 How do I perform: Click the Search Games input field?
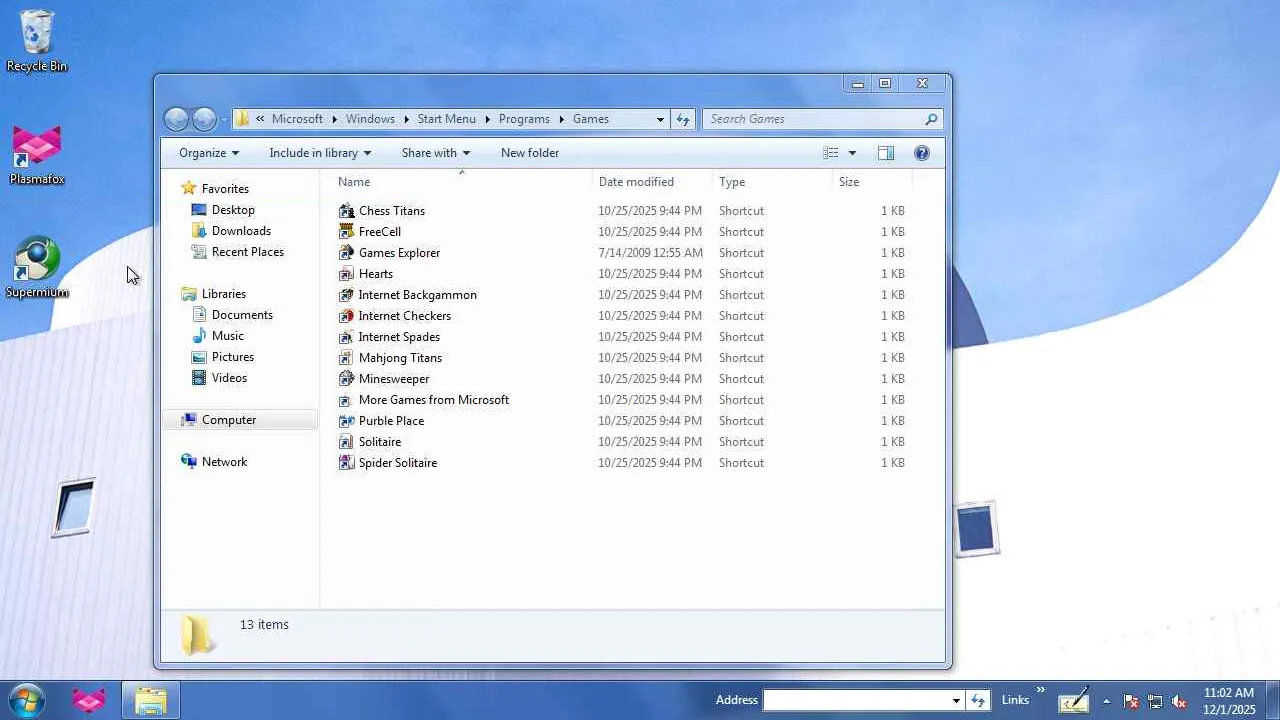click(x=813, y=119)
